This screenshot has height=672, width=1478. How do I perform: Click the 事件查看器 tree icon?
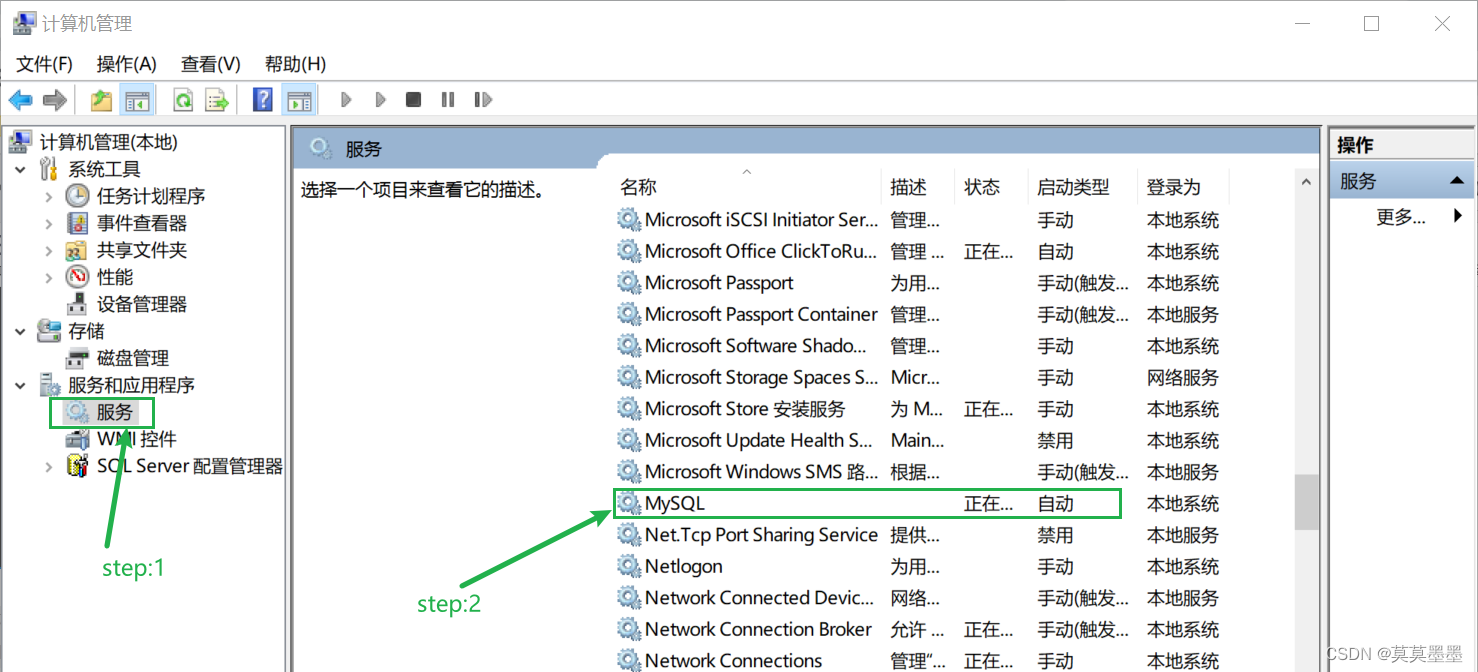point(77,223)
